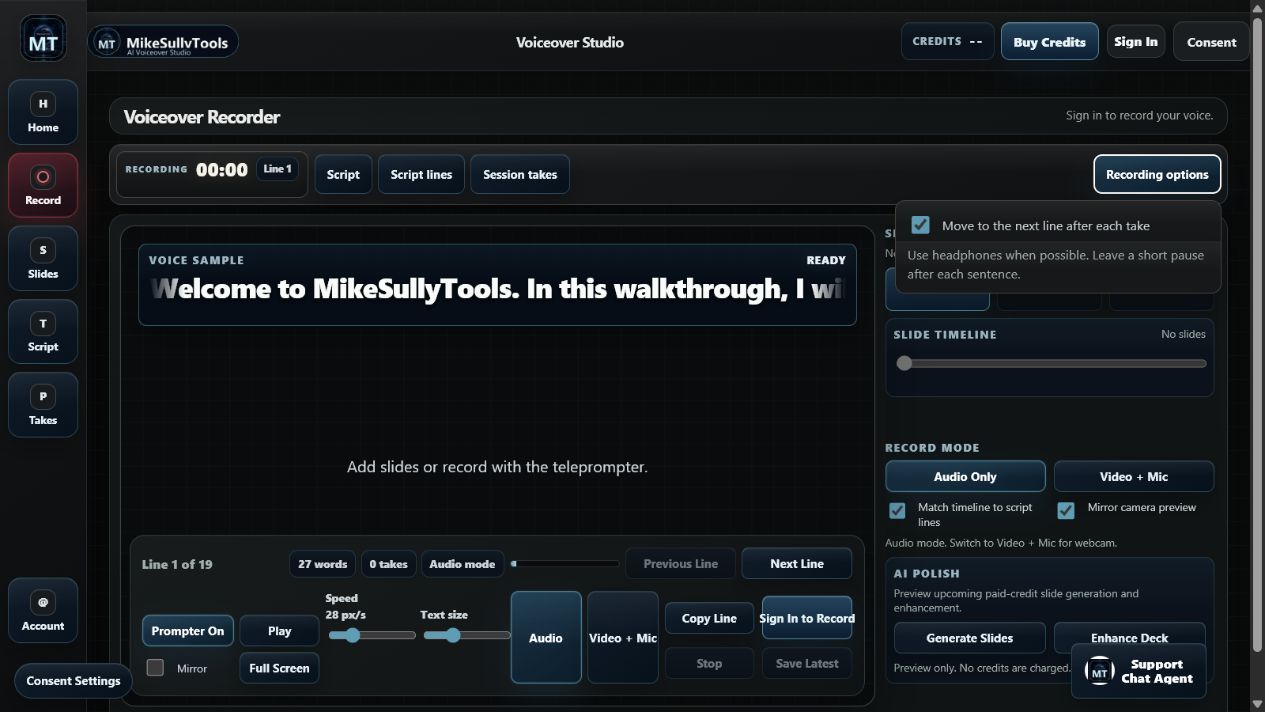Choose the large Video + Mic tile
The height and width of the screenshot is (712, 1265).
623,637
